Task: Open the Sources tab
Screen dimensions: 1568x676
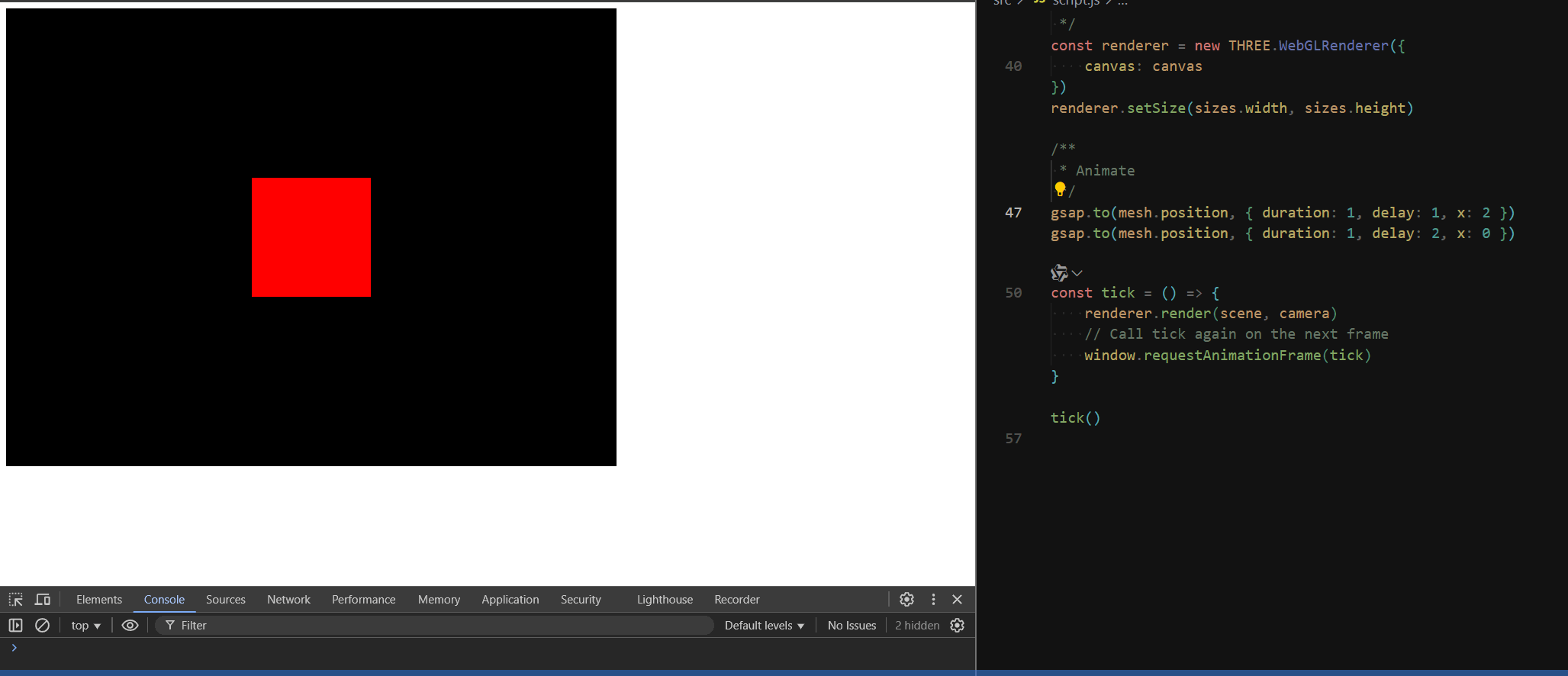Action: (x=226, y=600)
